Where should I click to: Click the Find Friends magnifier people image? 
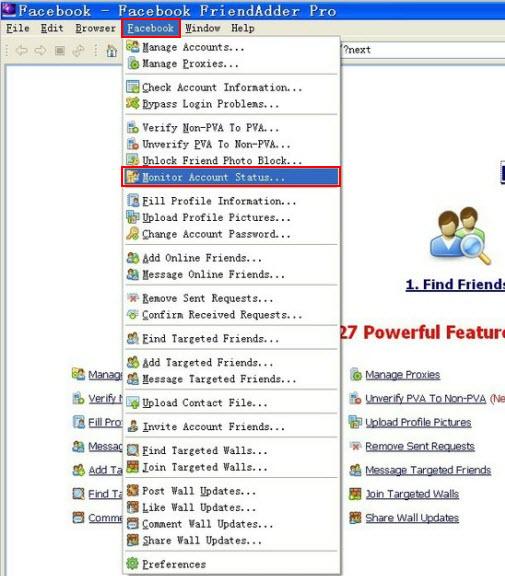pos(460,235)
